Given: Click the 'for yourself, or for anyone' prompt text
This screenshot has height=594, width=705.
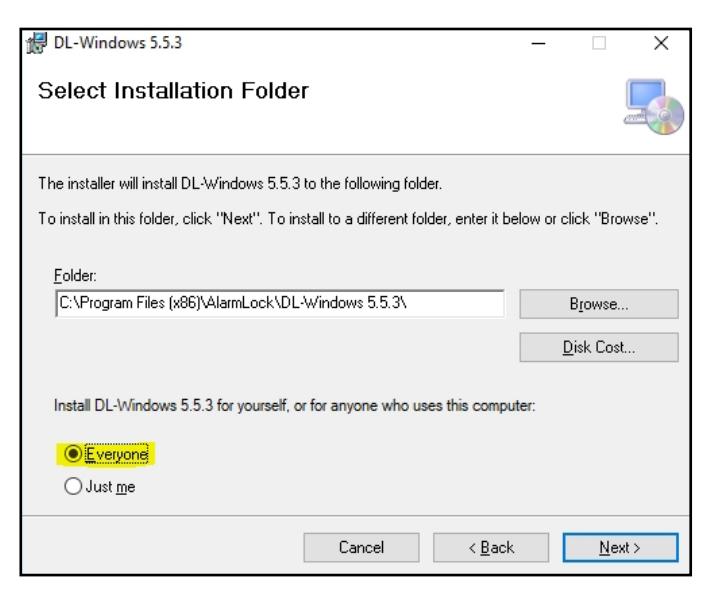Looking at the screenshot, I should click(294, 406).
